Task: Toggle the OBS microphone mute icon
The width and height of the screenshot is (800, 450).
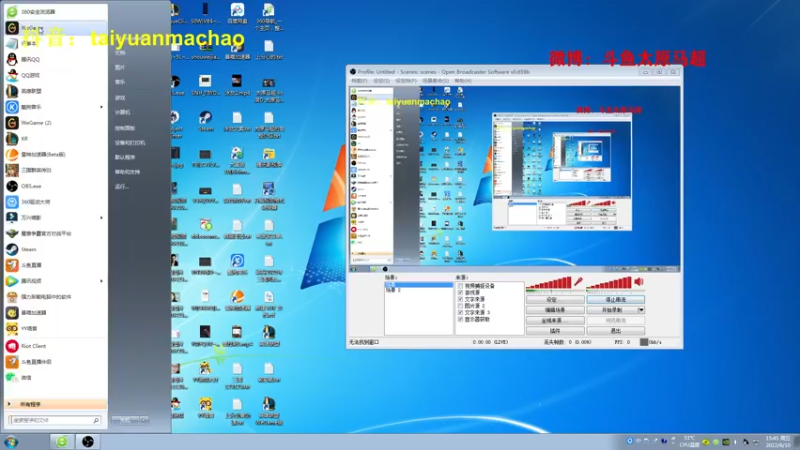Action: pyautogui.click(x=578, y=282)
